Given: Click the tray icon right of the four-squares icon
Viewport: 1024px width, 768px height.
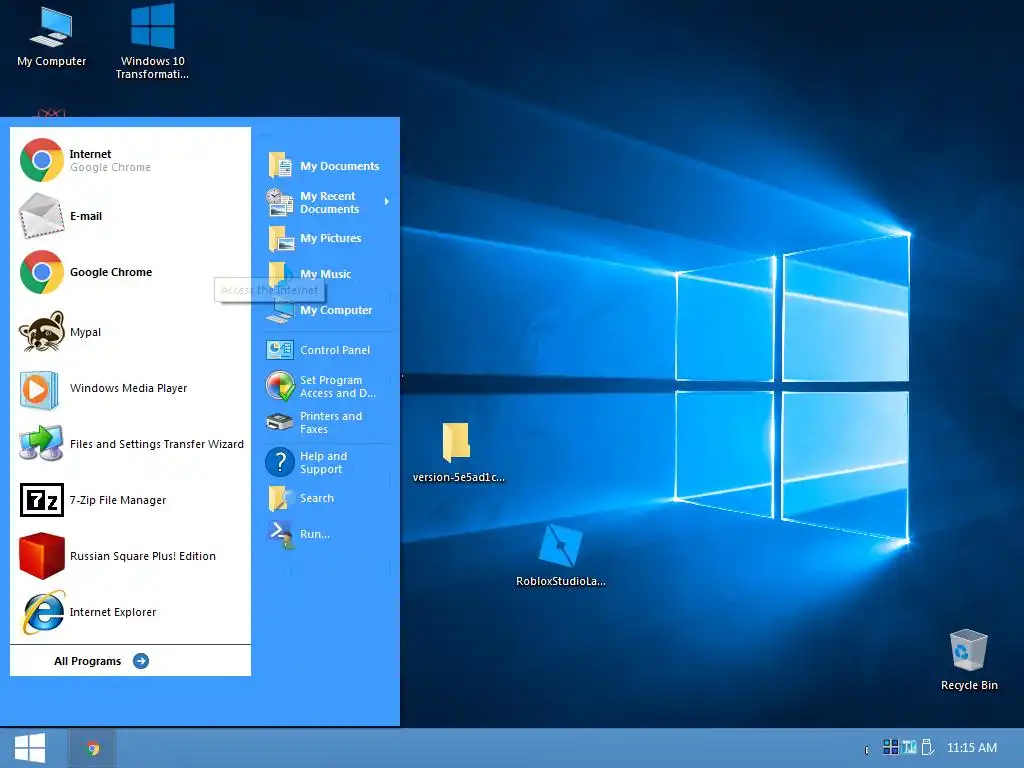Looking at the screenshot, I should click(909, 746).
